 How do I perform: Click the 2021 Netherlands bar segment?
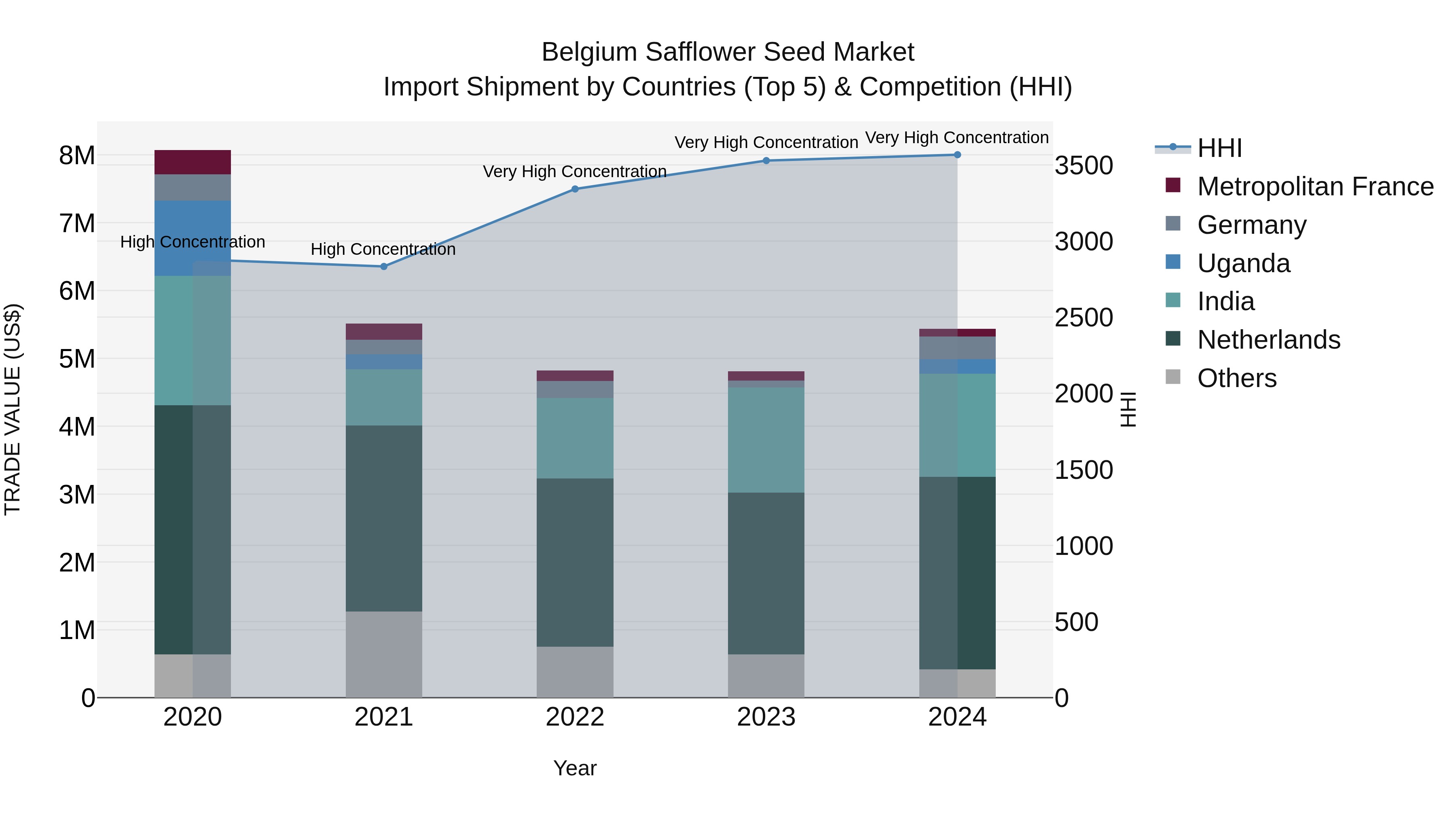click(x=384, y=518)
